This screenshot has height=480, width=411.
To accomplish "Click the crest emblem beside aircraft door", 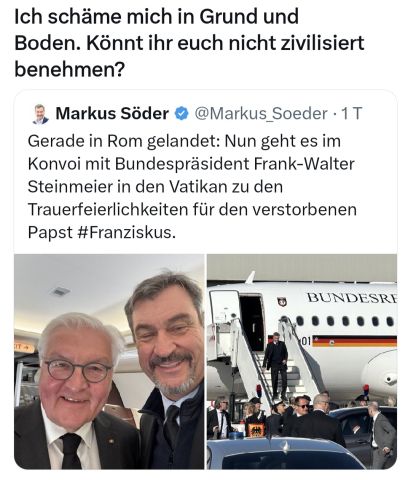I will (x=282, y=302).
